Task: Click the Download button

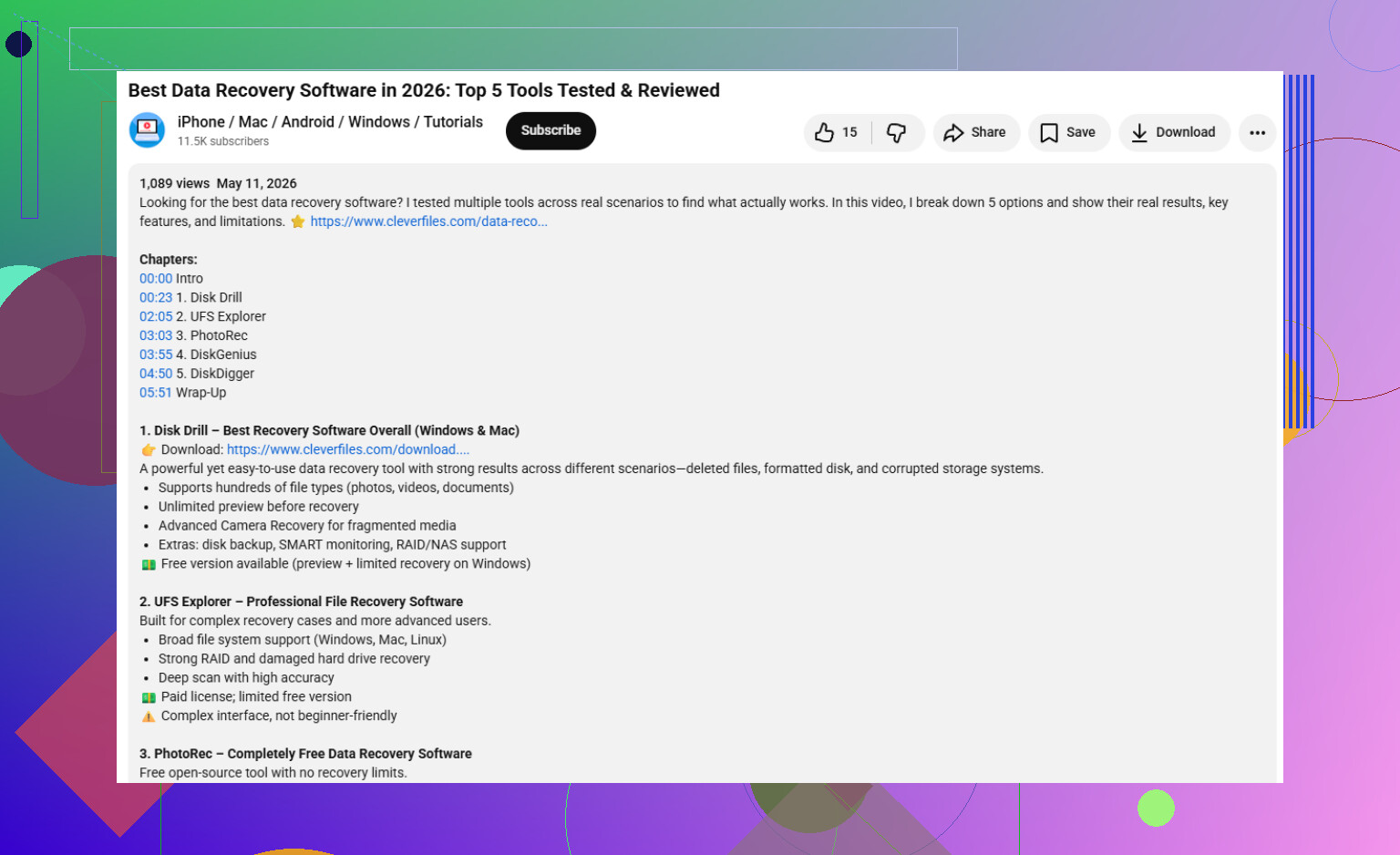Action: click(1174, 132)
